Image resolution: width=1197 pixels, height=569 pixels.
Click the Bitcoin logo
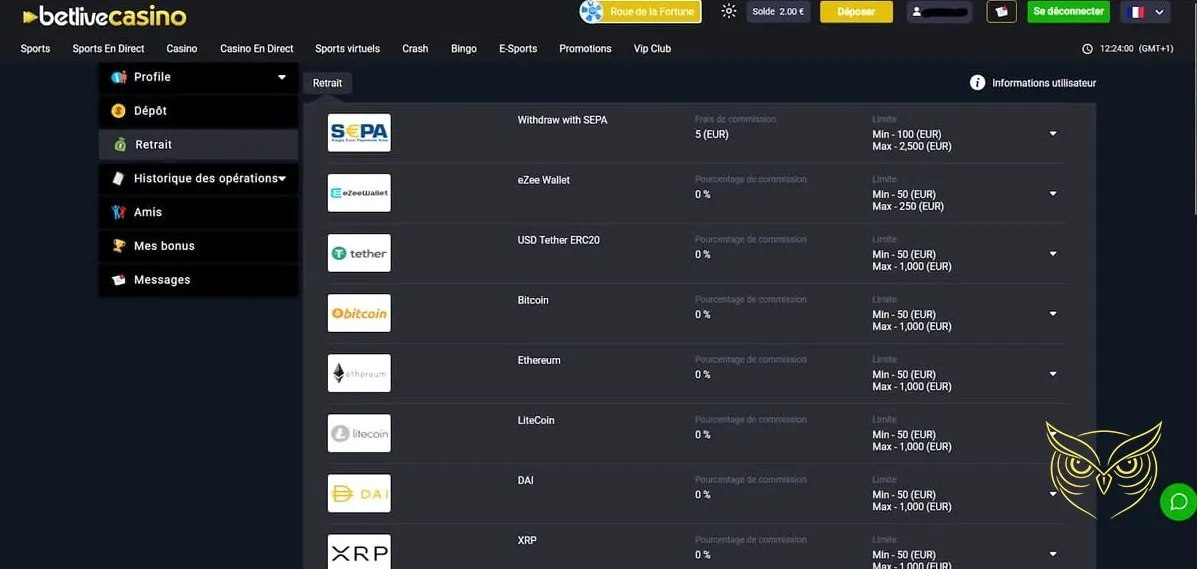[359, 313]
